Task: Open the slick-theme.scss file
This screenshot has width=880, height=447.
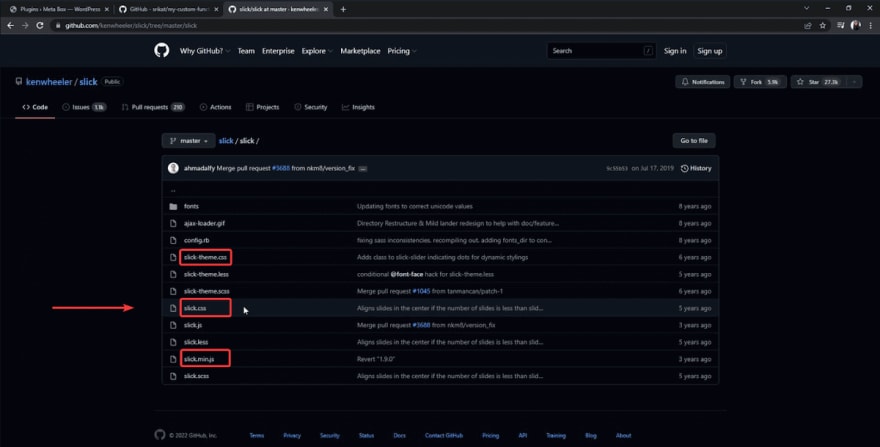Action: (207, 291)
